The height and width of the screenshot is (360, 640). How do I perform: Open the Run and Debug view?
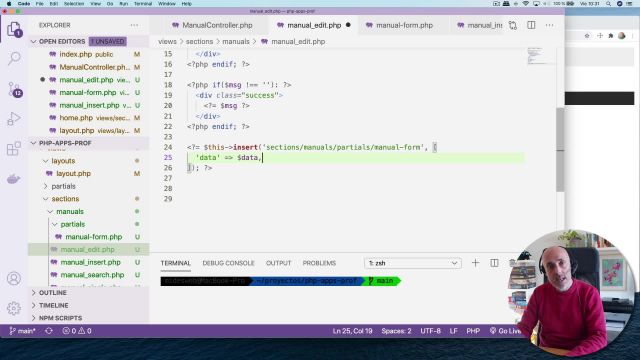coord(14,119)
